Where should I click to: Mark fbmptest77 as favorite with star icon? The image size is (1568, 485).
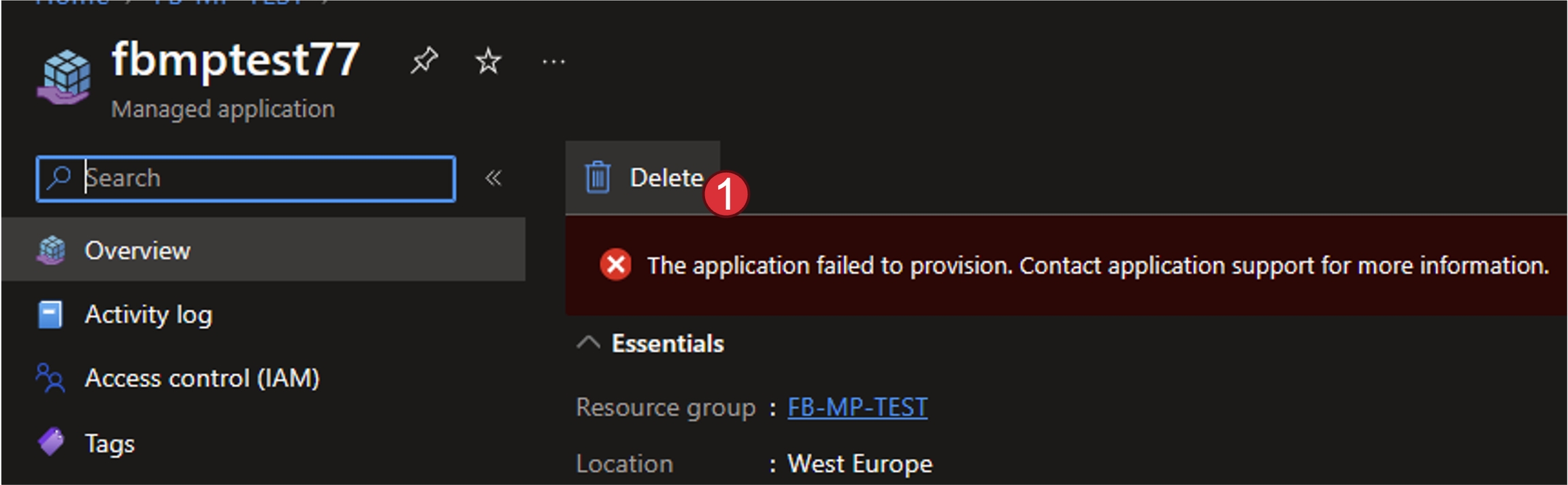pos(488,61)
